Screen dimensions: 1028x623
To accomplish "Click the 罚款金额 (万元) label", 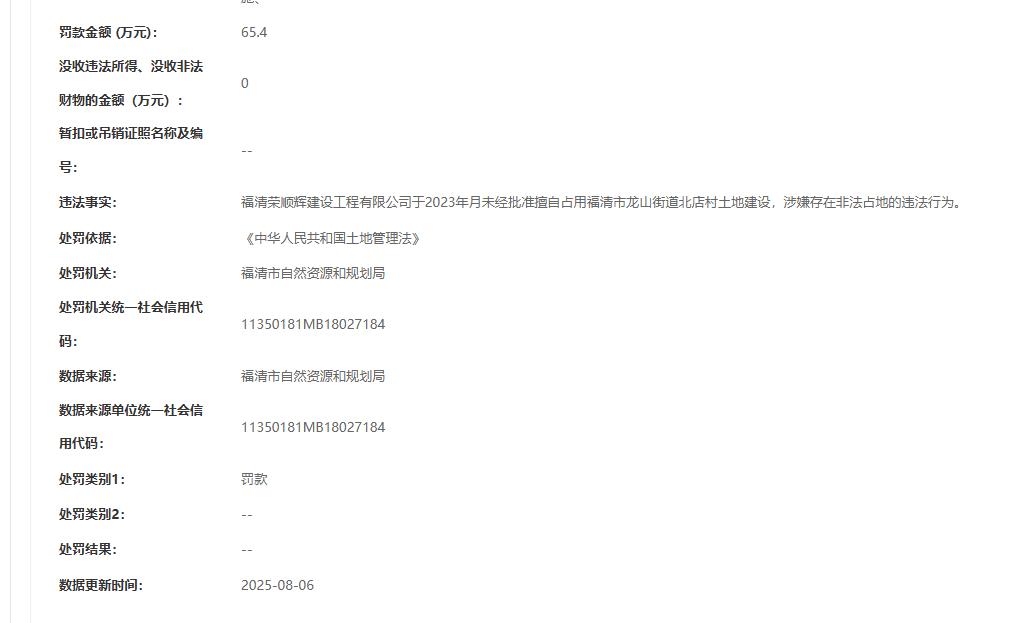I will [x=108, y=32].
